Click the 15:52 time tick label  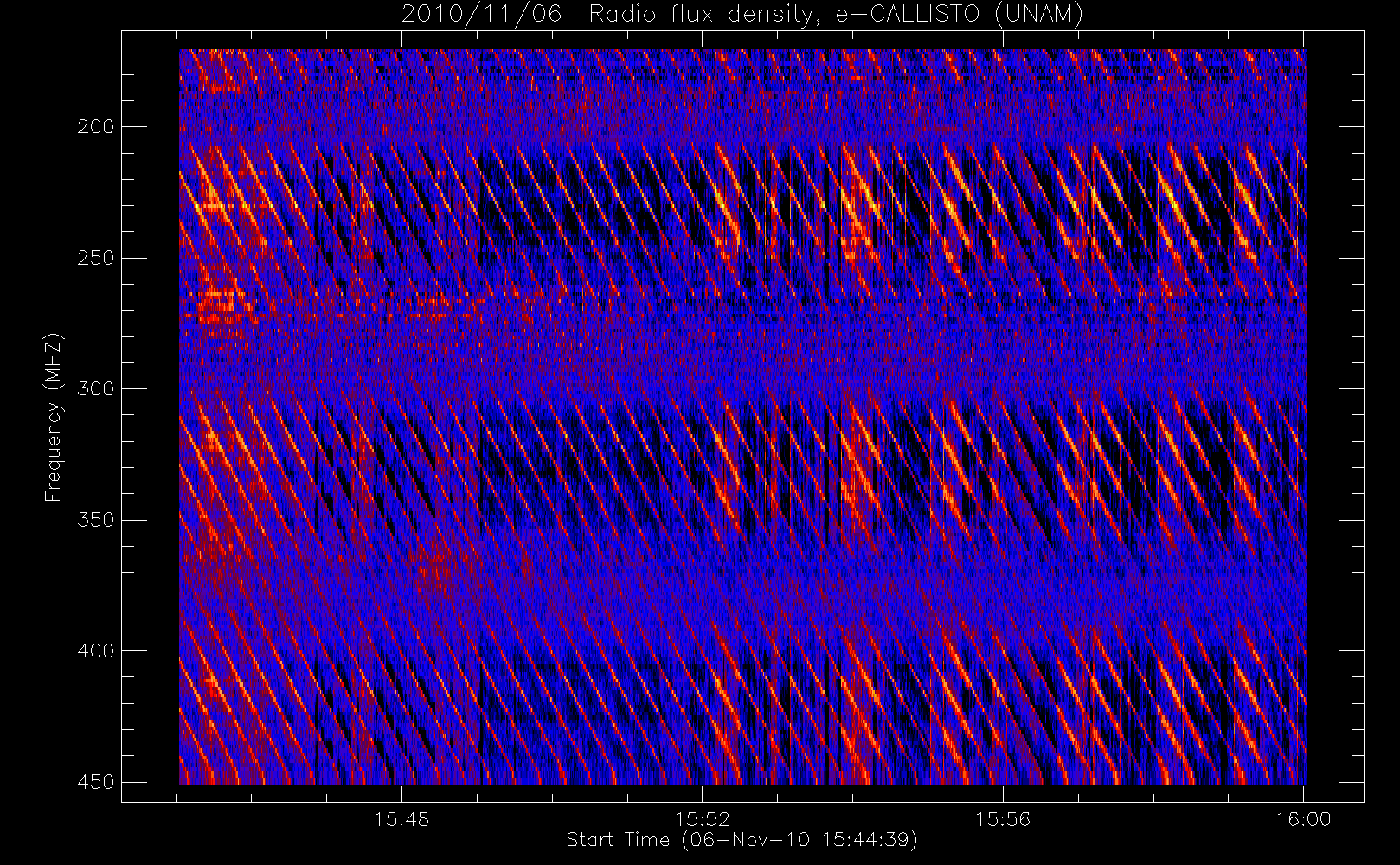tap(703, 819)
